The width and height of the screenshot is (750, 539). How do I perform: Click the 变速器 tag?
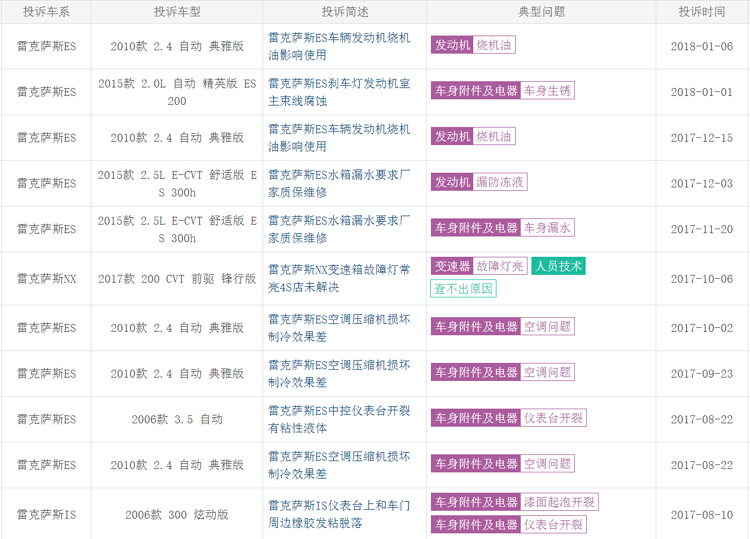(x=452, y=266)
